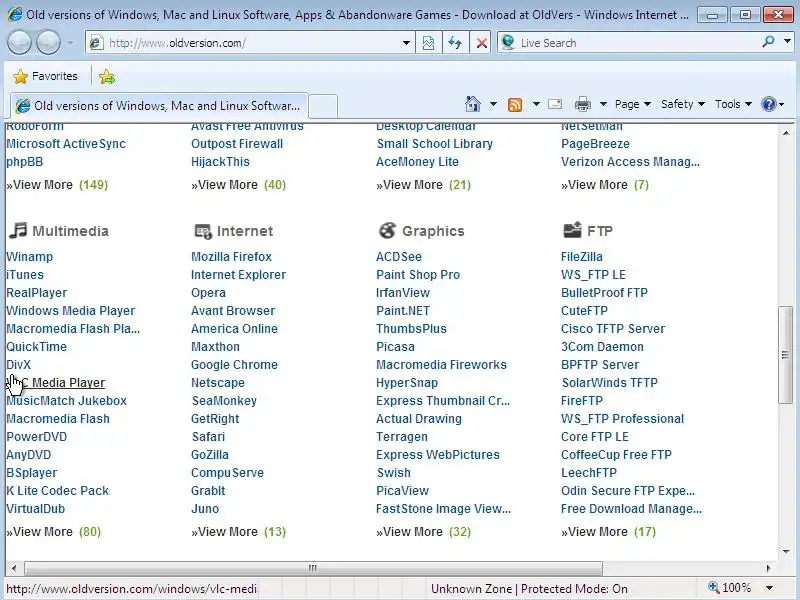
Task: Open the Winamp link
Action: pyautogui.click(x=30, y=257)
